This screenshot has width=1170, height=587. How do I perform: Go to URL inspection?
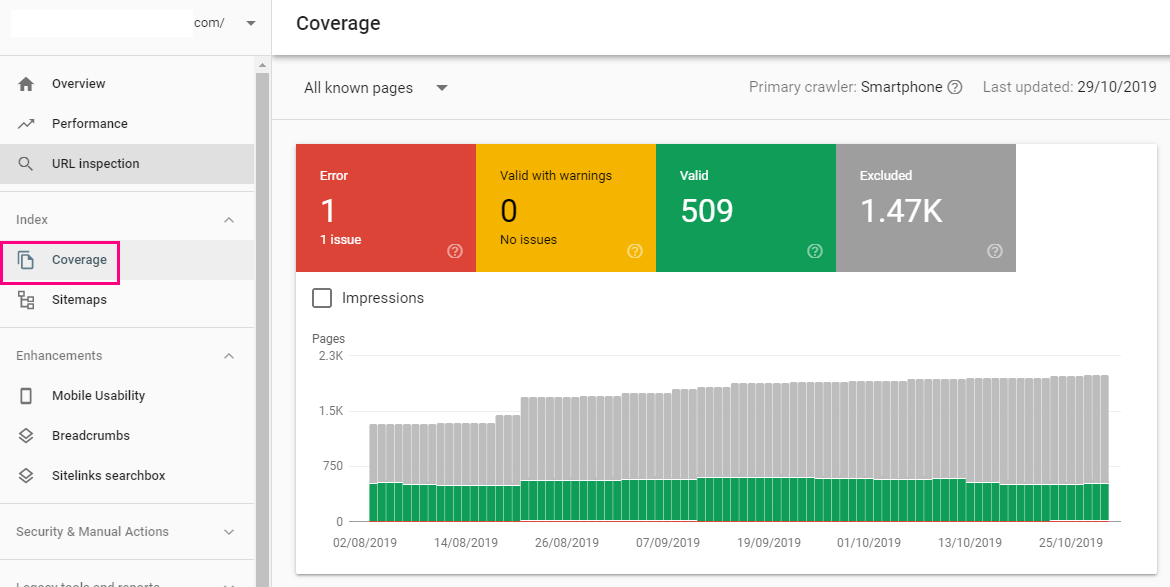tap(127, 164)
